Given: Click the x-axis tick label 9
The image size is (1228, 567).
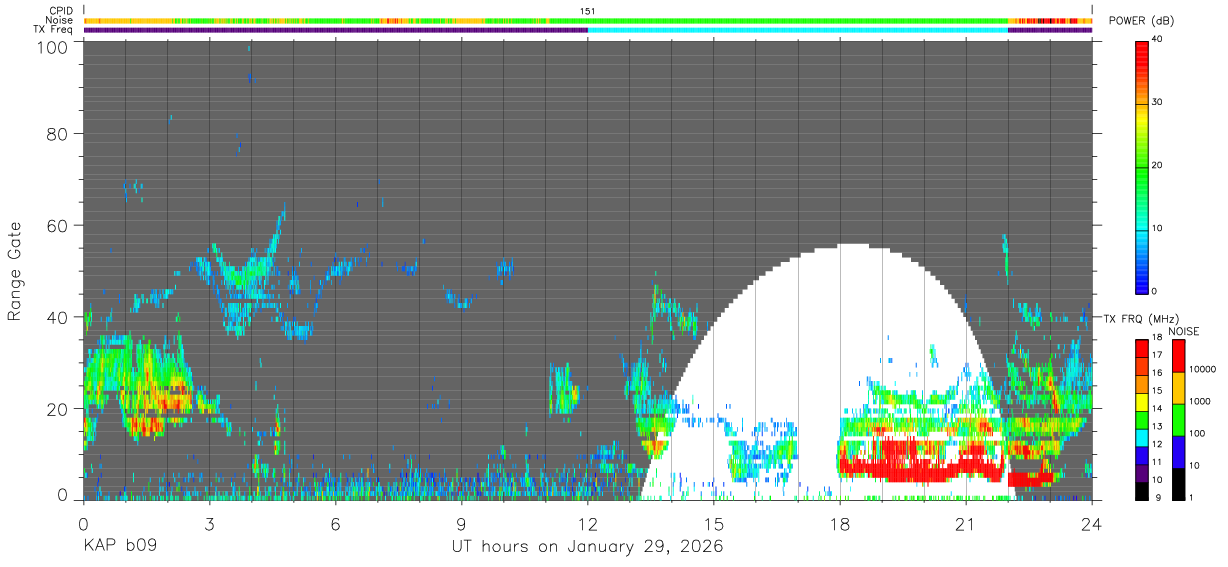Looking at the screenshot, I should [x=461, y=524].
